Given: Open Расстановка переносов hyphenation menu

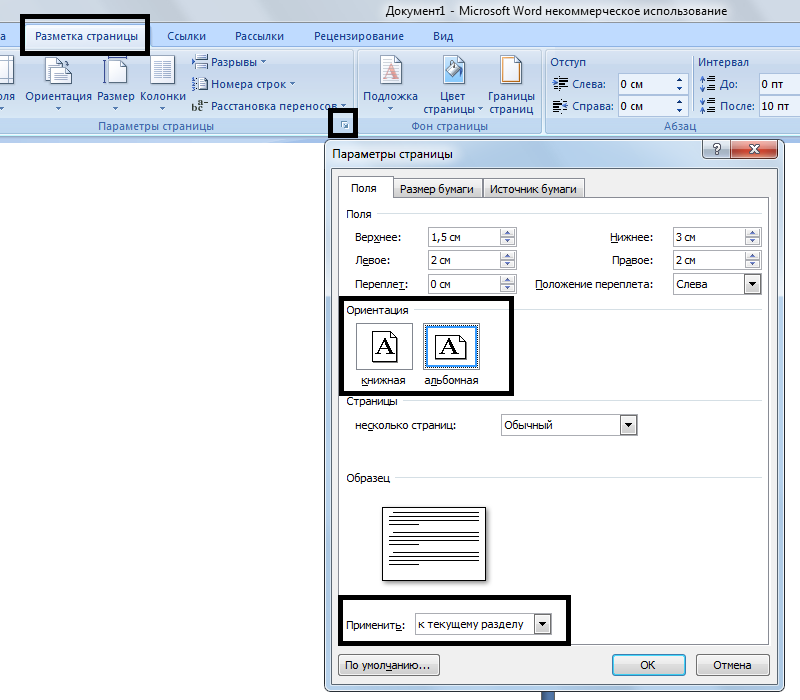Looking at the screenshot, I should click(x=269, y=106).
